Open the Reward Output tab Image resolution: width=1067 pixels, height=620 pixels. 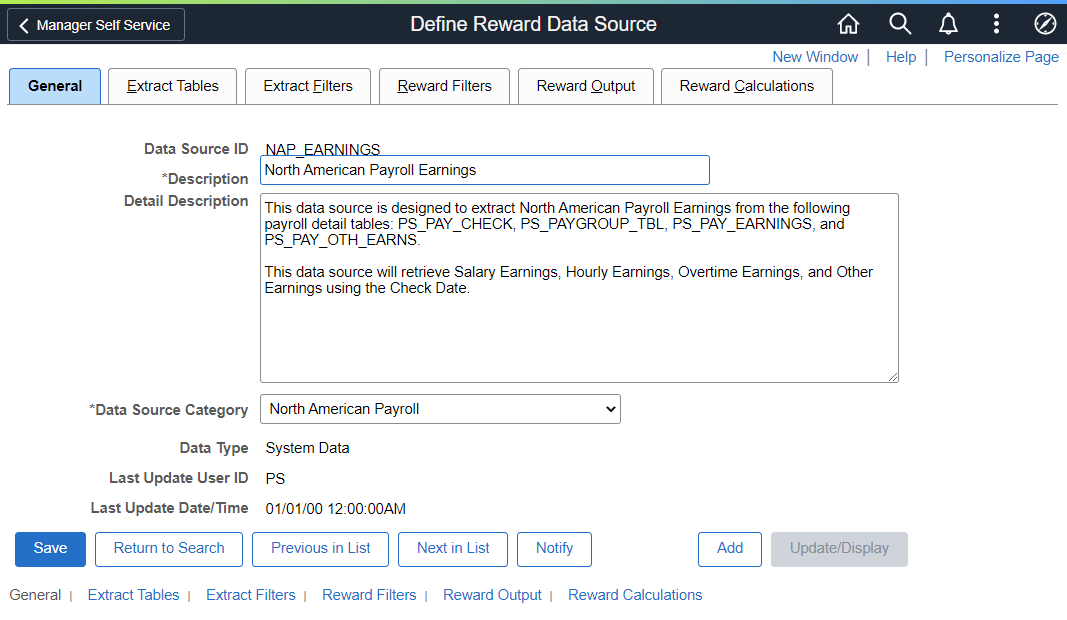(585, 86)
